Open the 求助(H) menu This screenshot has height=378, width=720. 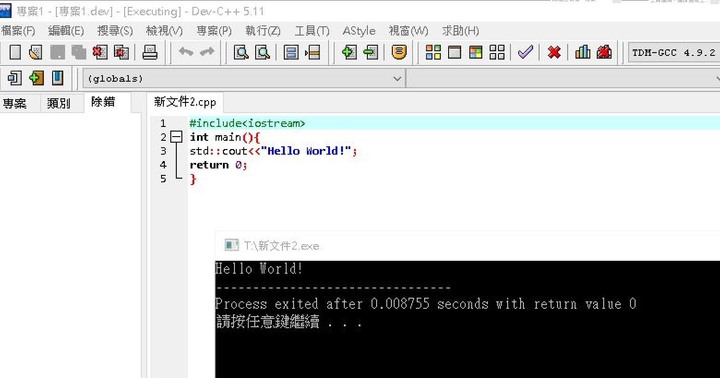point(460,31)
